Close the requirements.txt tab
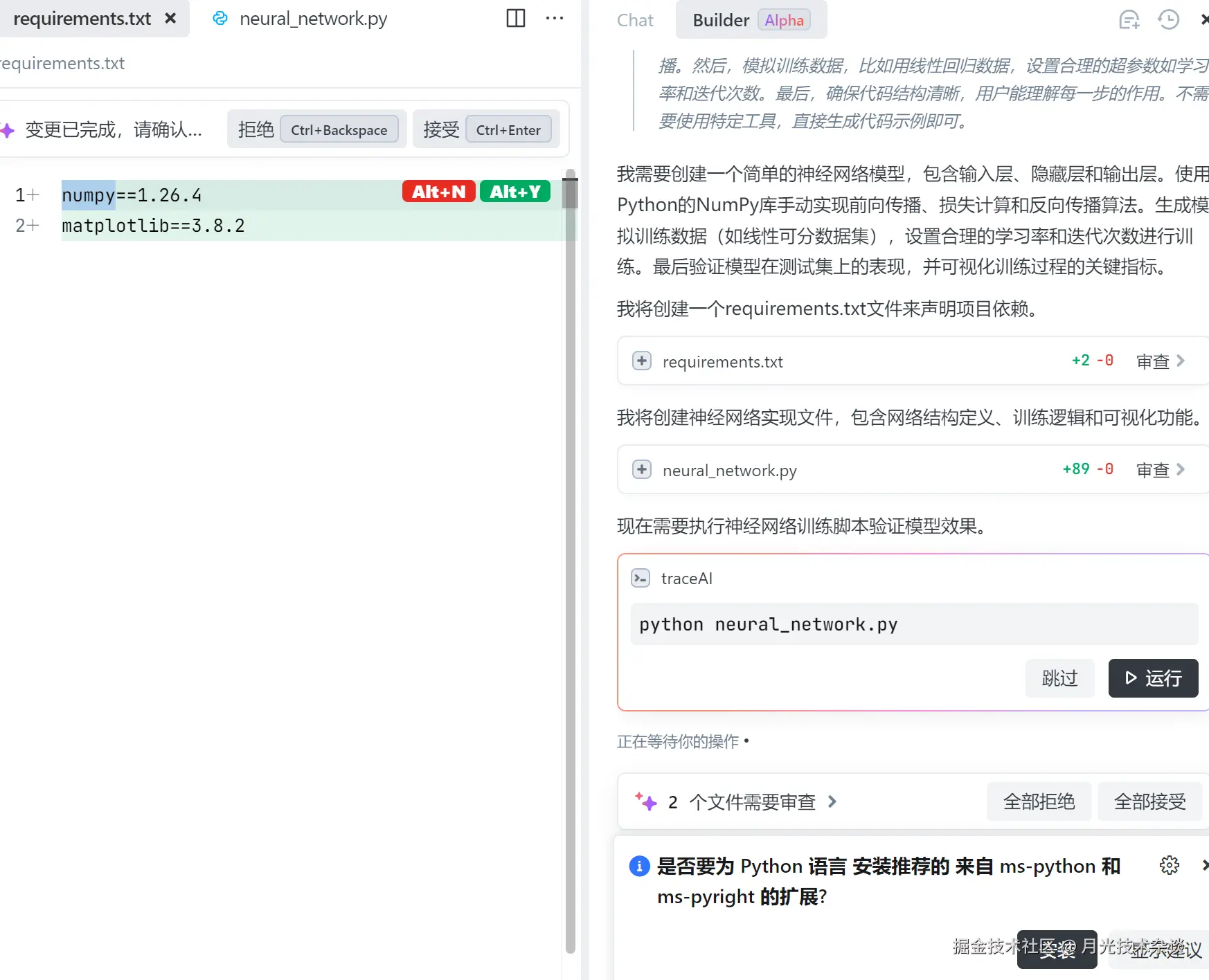The image size is (1209, 980). tap(170, 19)
